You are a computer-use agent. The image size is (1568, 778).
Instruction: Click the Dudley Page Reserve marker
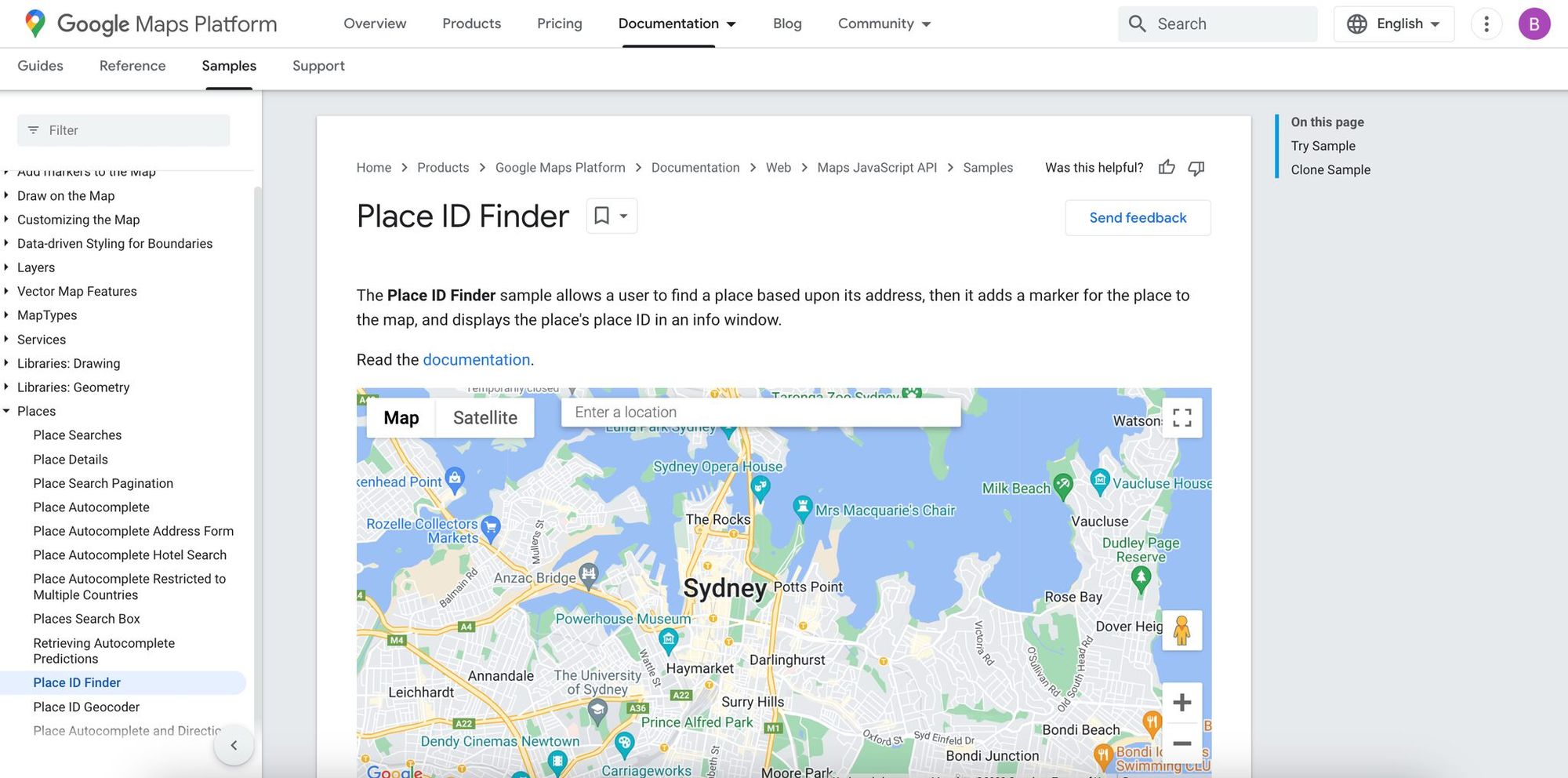1142,579
